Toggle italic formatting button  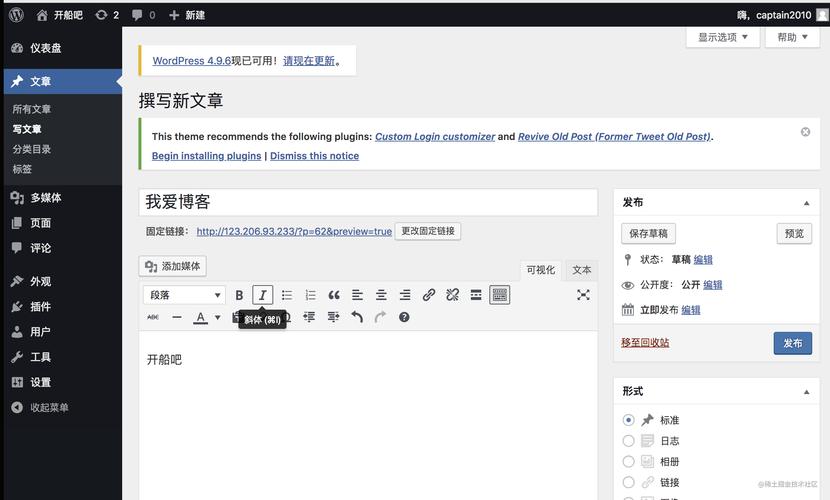point(263,295)
